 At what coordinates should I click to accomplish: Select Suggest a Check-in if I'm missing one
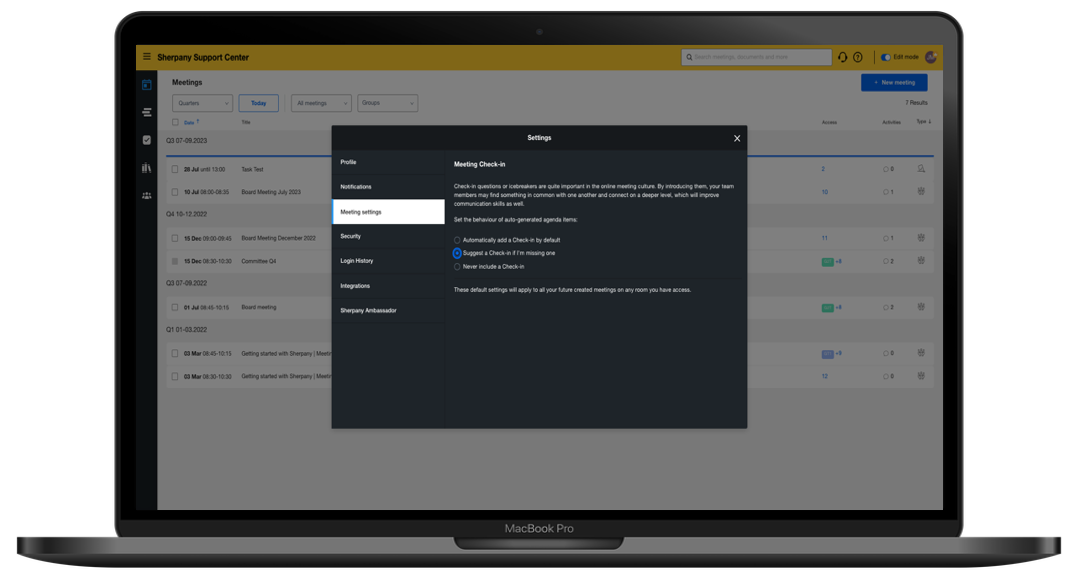pos(457,253)
